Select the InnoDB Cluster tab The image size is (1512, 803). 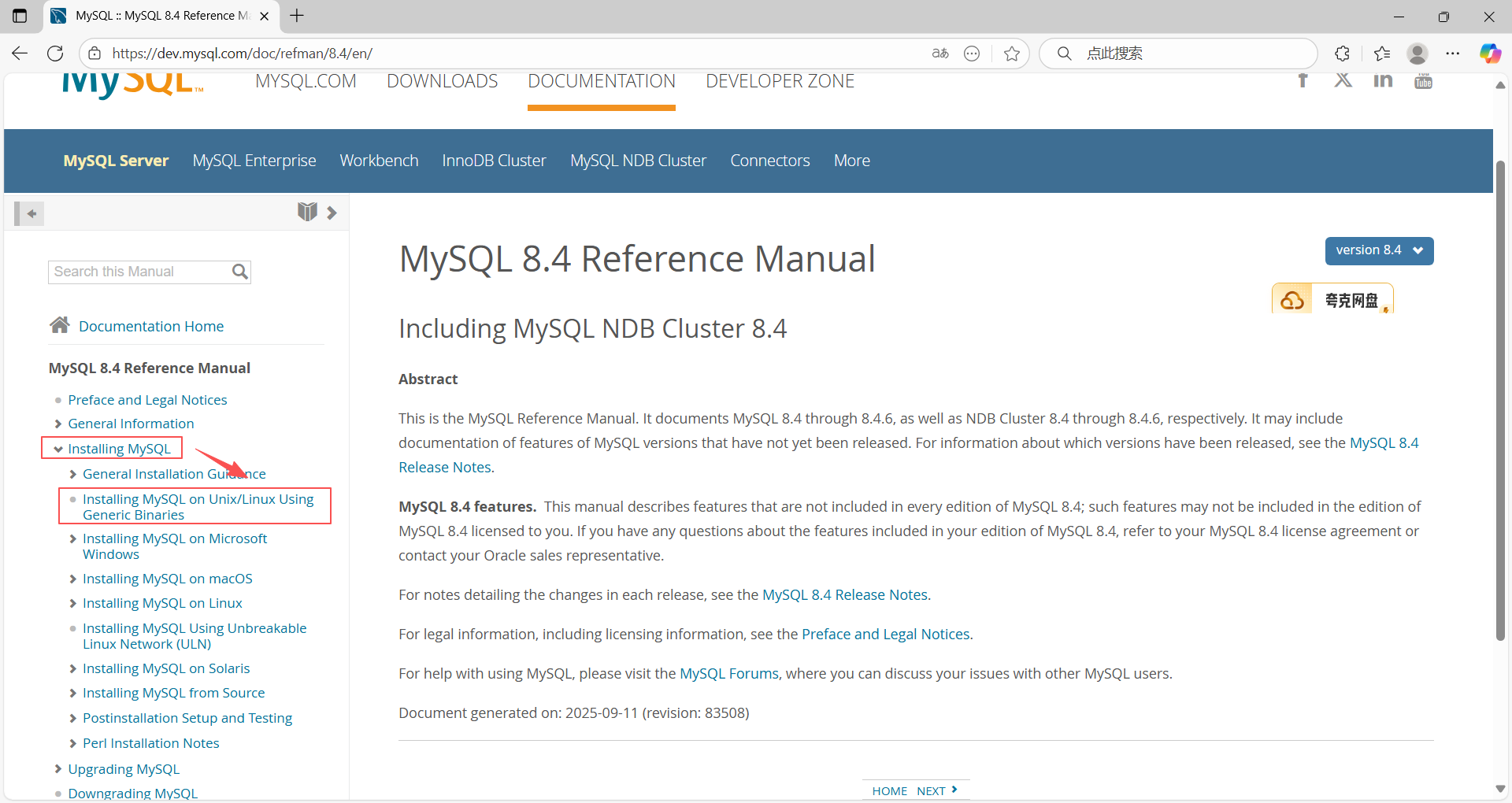tap(494, 161)
